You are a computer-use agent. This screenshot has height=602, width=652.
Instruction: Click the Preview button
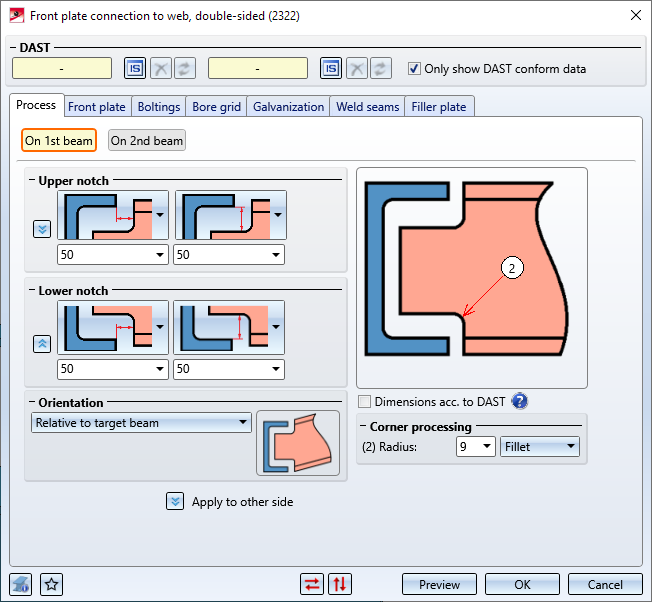click(439, 585)
